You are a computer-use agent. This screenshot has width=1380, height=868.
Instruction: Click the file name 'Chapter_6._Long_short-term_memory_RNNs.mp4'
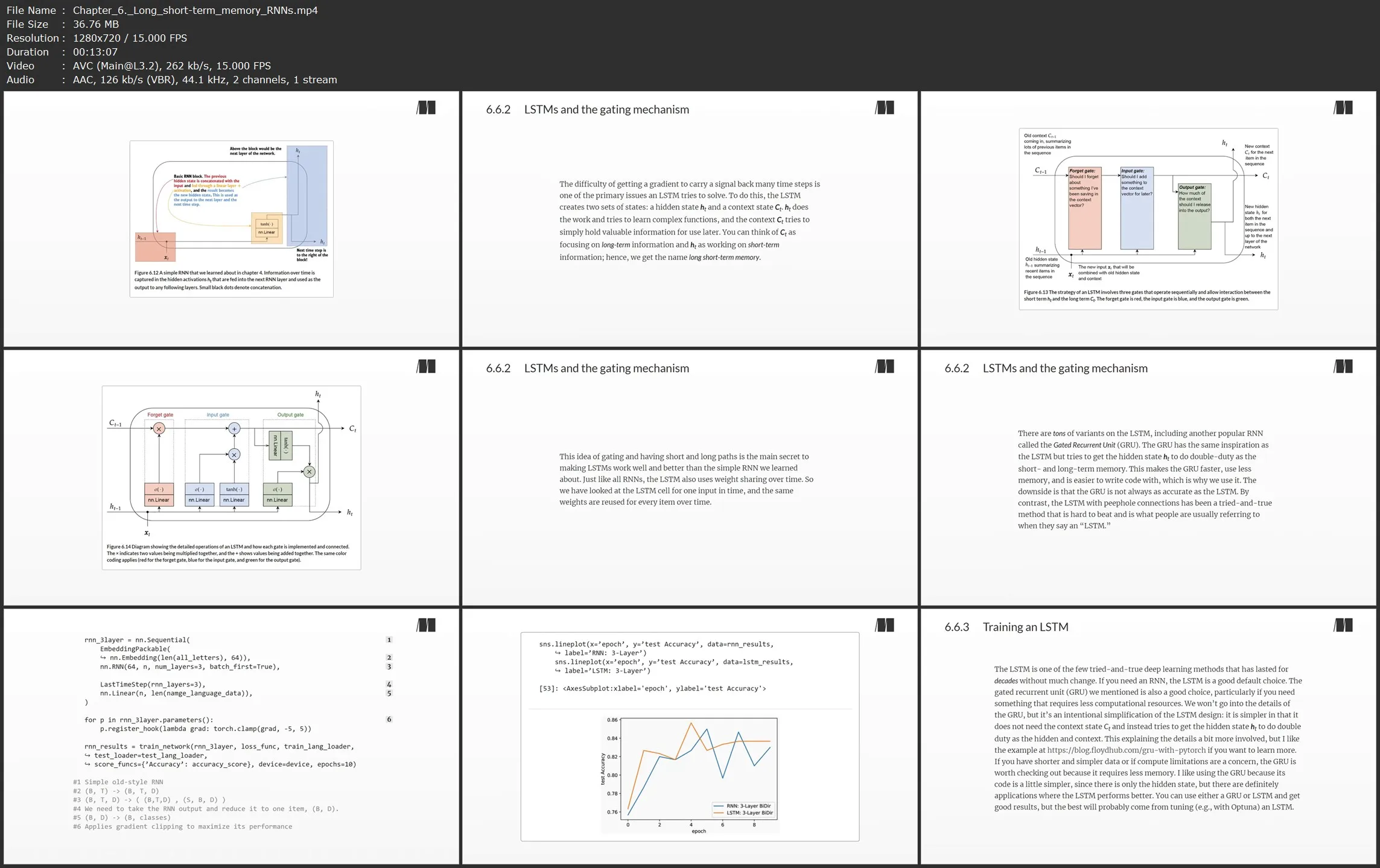[x=196, y=10]
